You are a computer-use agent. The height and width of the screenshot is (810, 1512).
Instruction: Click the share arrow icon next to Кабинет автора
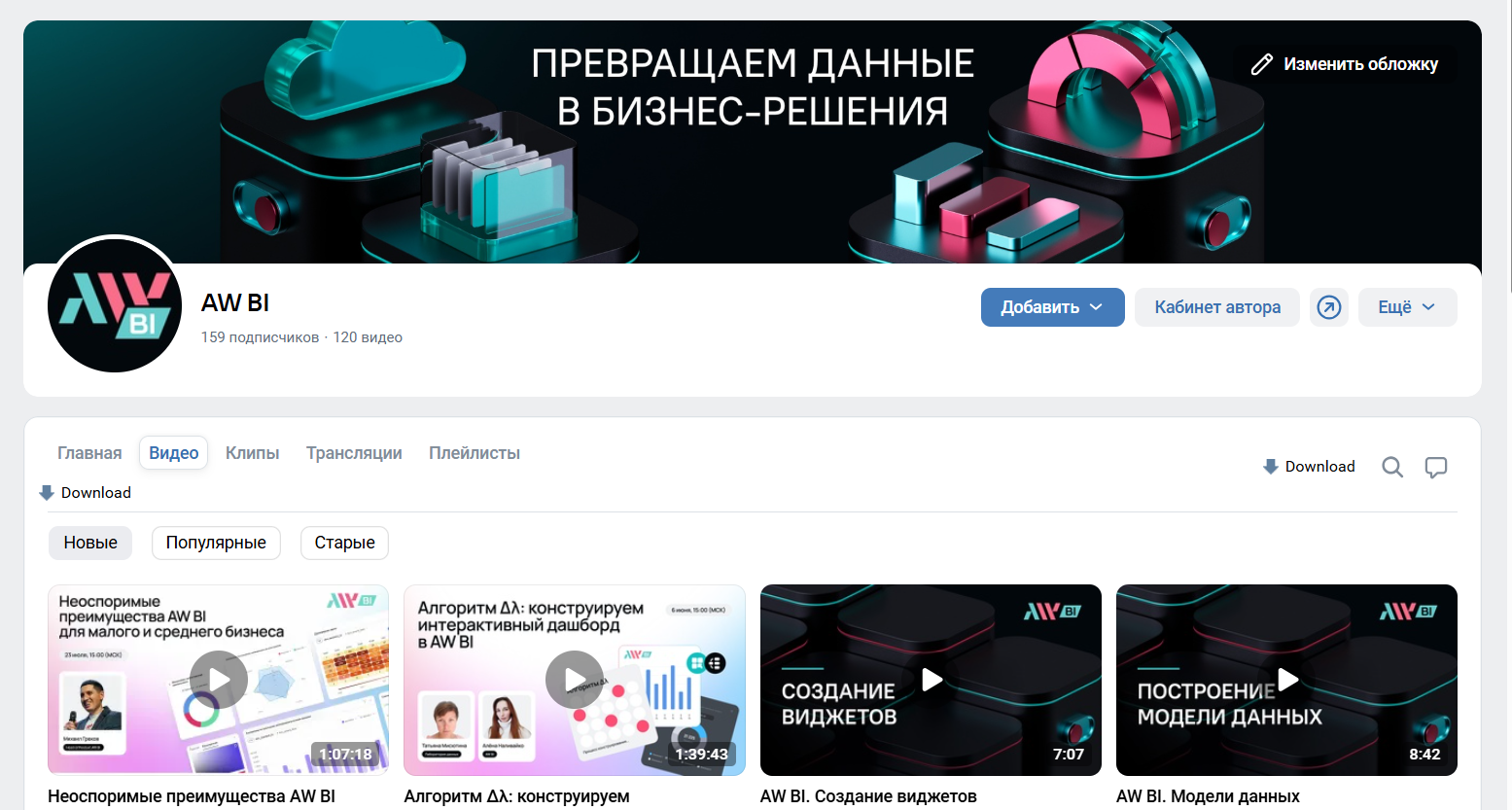click(x=1328, y=307)
